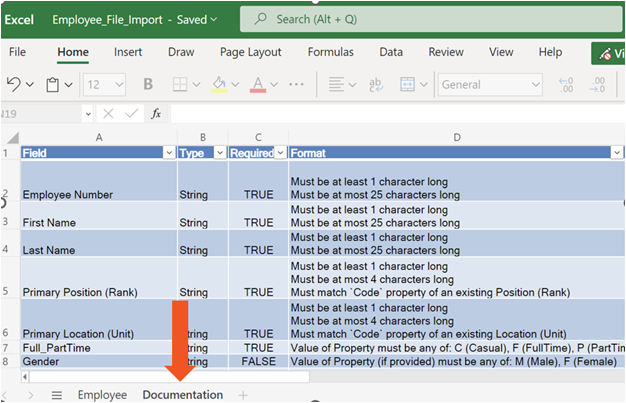626x403 pixels.
Task: Click the Search (Alt + Q) box
Action: (x=431, y=19)
